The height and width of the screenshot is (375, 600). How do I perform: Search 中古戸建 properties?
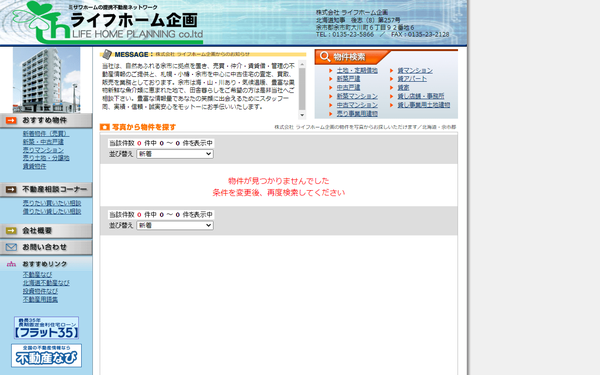point(348,88)
